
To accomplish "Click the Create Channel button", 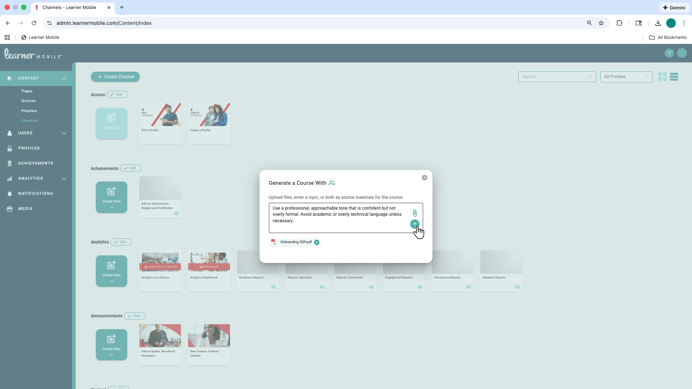I will coord(115,77).
